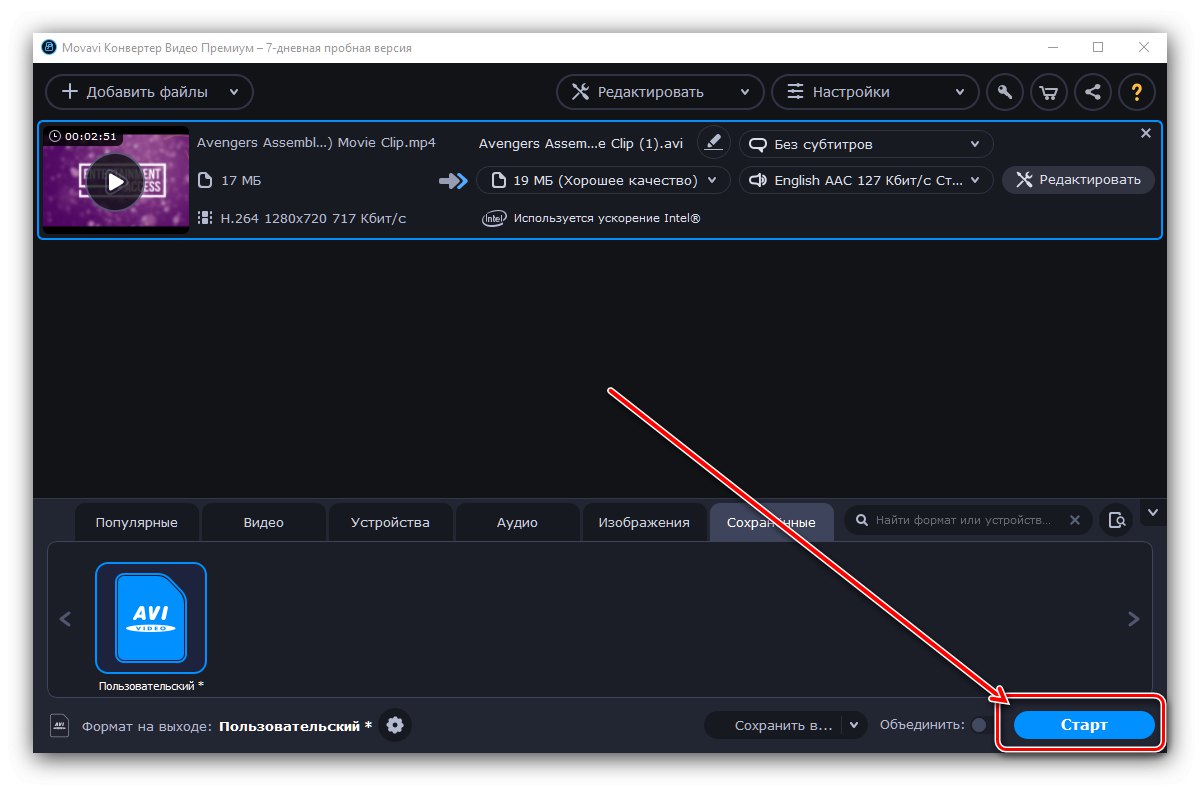The width and height of the screenshot is (1200, 786).
Task: Show previous saved format presets
Action: (x=65, y=619)
